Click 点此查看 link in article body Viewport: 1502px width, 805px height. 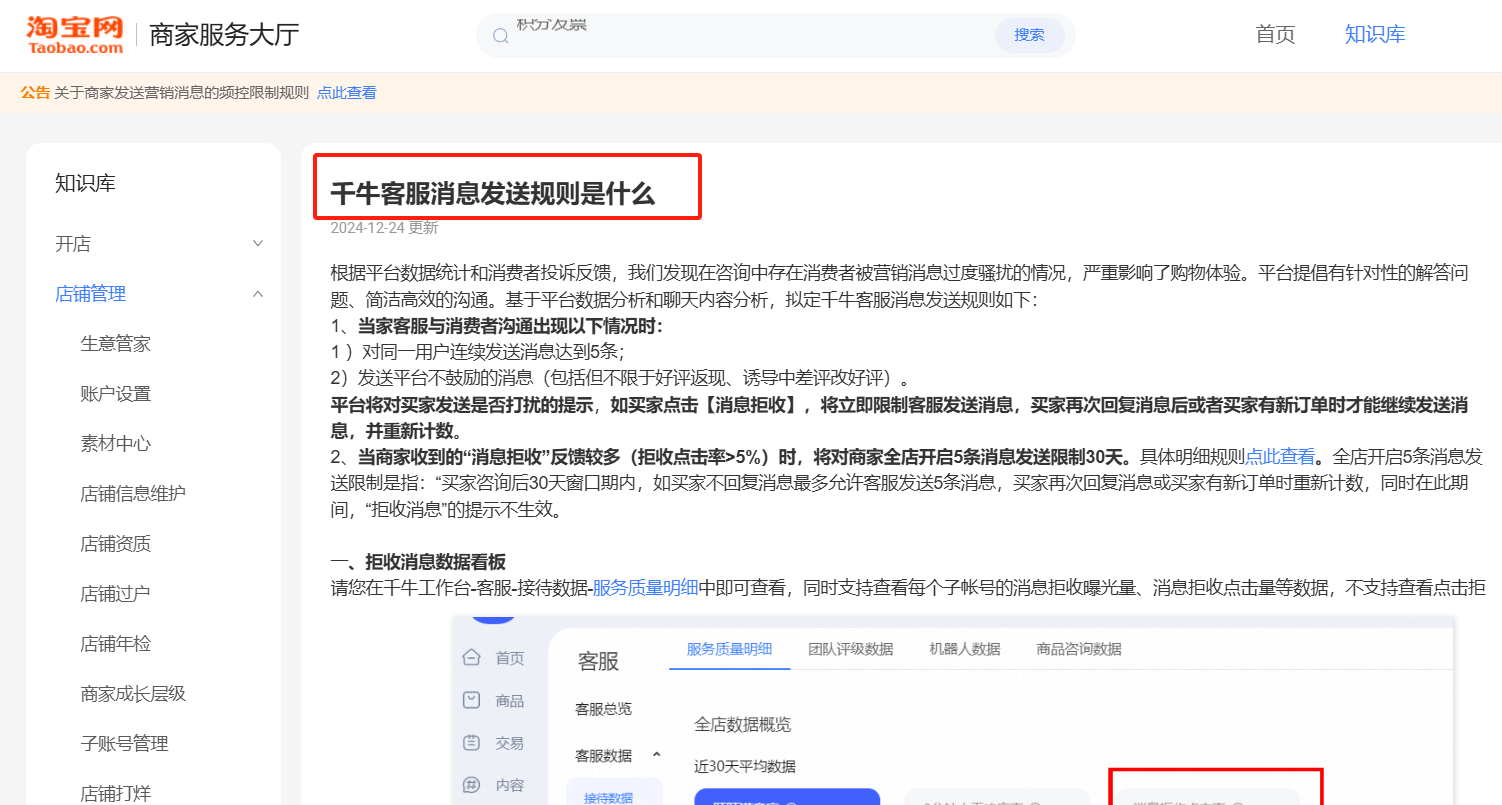tap(1280, 457)
